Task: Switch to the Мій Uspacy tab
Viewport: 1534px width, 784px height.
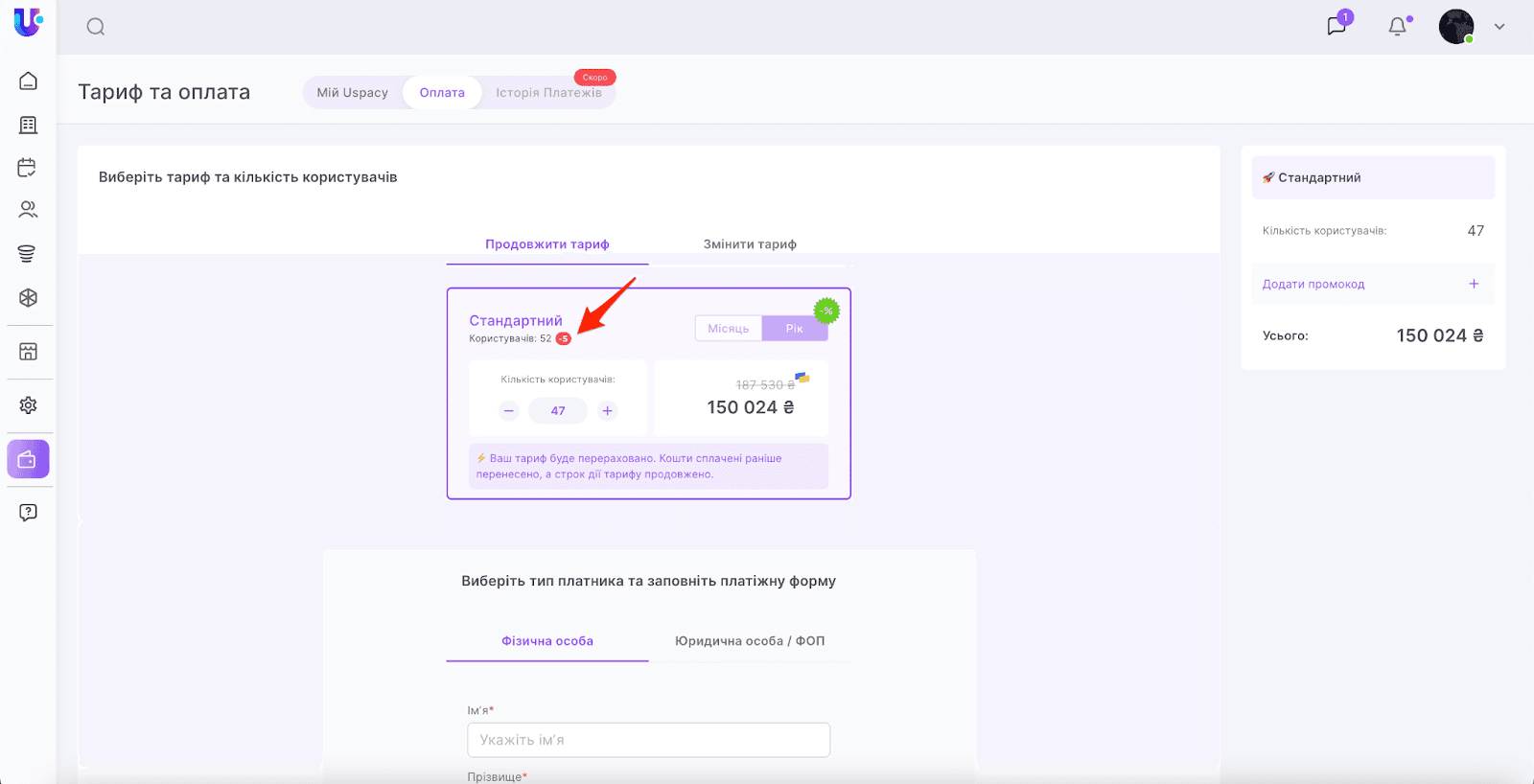Action: pyautogui.click(x=353, y=93)
